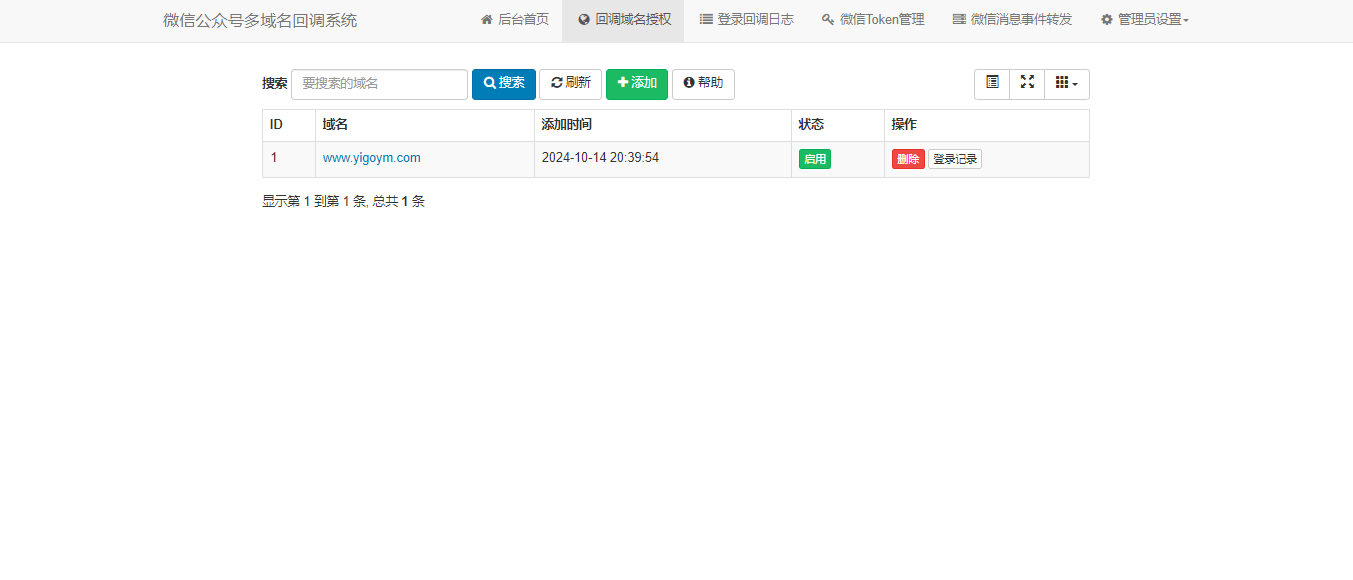Click inside the domain search input field
Viewport: 1353px width, 580px height.
click(378, 84)
